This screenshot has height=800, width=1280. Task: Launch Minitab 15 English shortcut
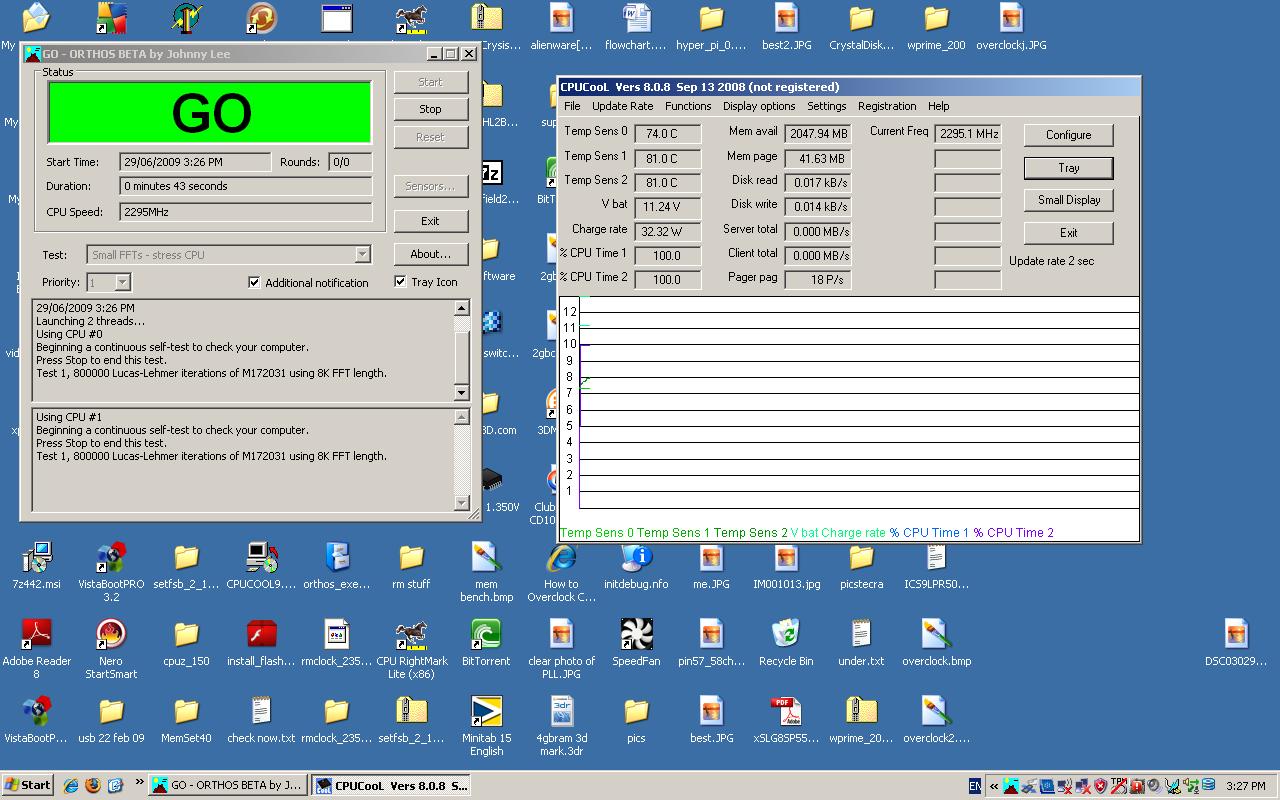(x=486, y=711)
